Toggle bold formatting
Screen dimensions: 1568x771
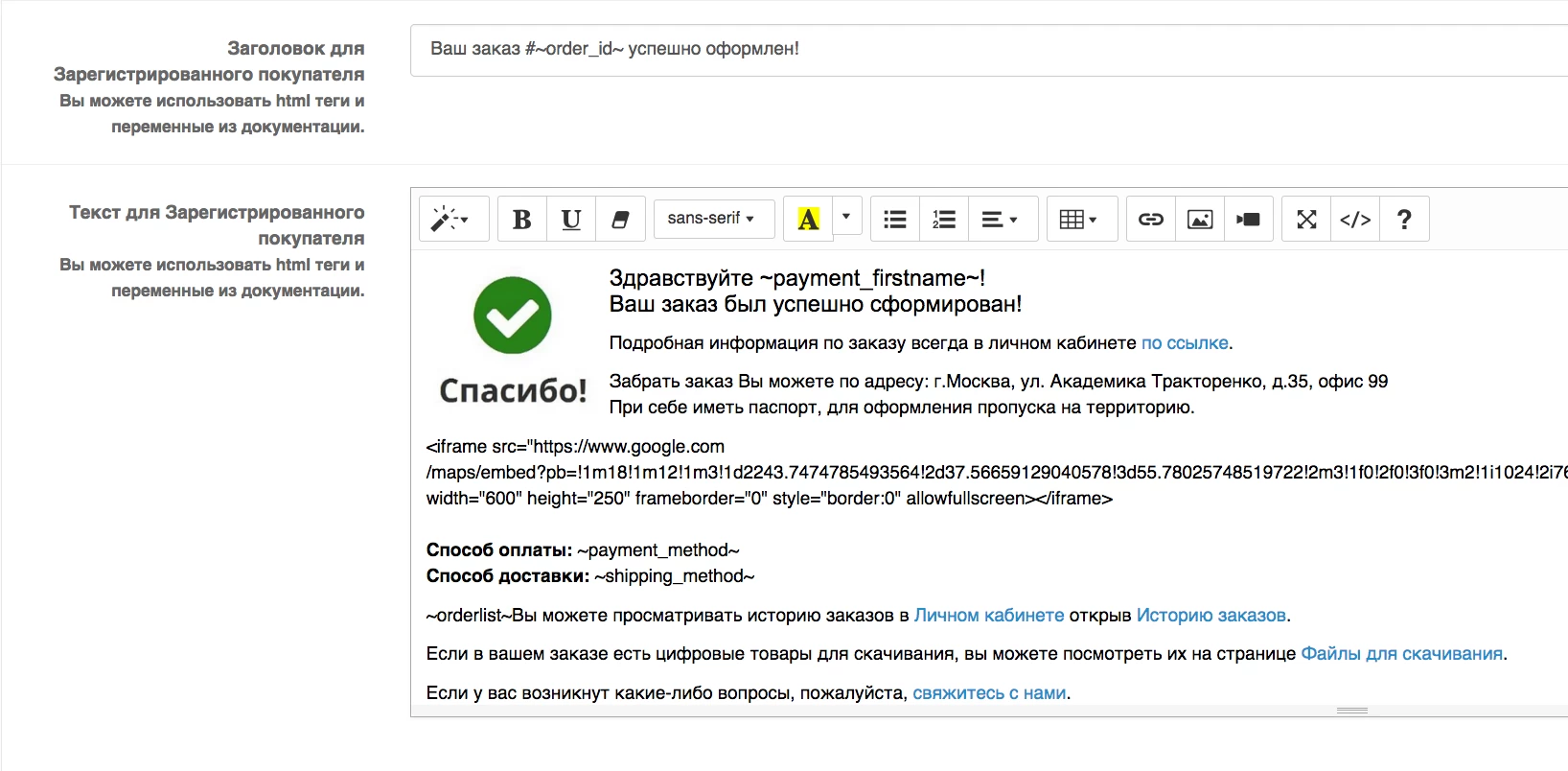pyautogui.click(x=522, y=220)
